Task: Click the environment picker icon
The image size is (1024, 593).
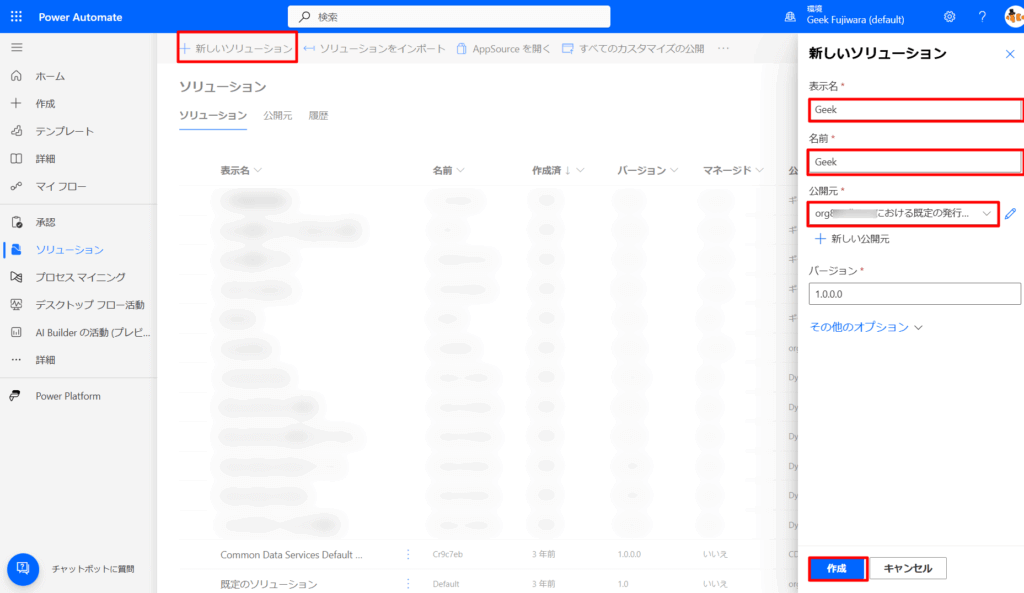Action: pos(790,16)
